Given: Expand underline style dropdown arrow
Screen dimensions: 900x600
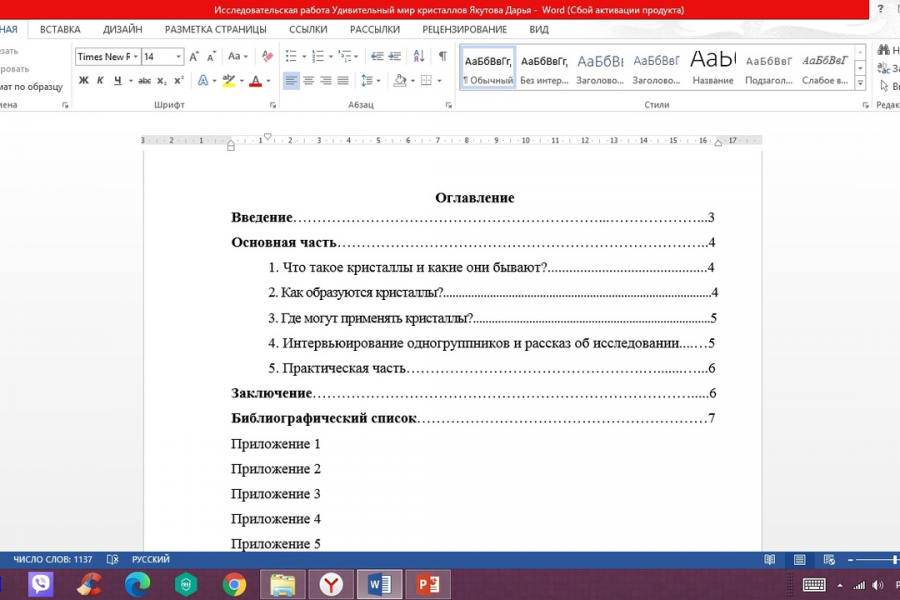Looking at the screenshot, I should point(131,80).
